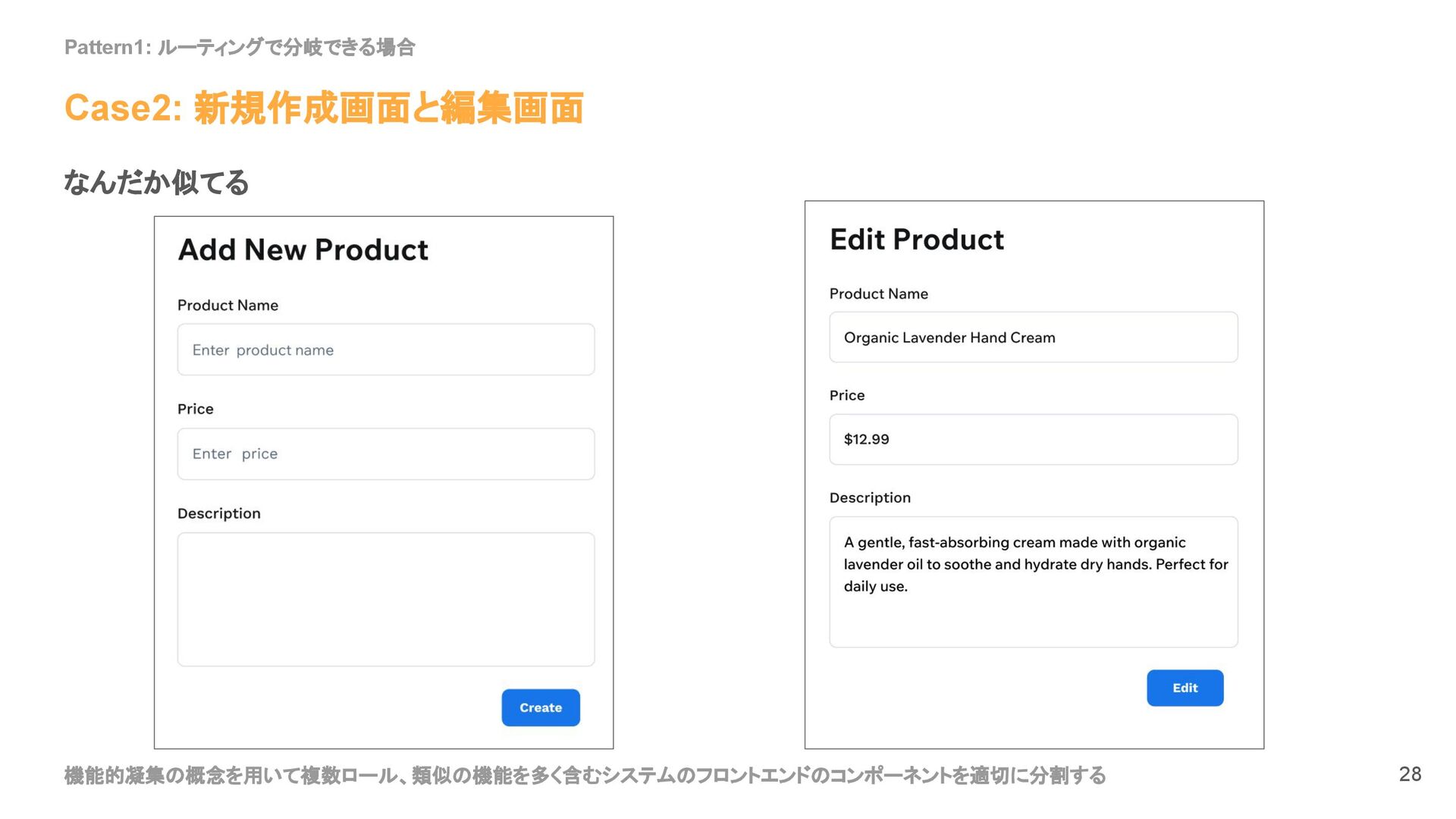1456x819 pixels.
Task: Focus the Enter product name field
Action: click(x=385, y=350)
